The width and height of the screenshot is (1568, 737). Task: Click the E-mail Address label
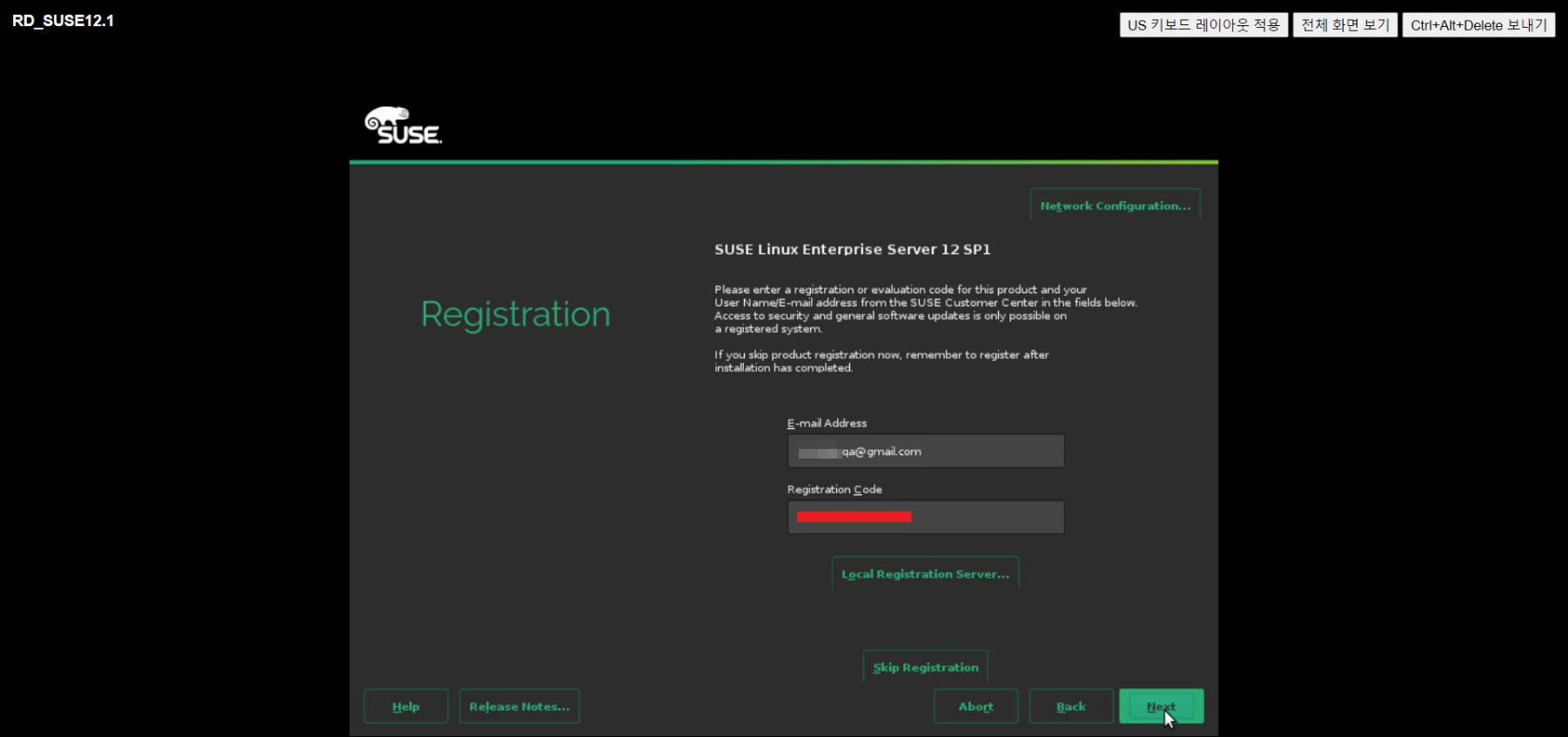(x=827, y=423)
